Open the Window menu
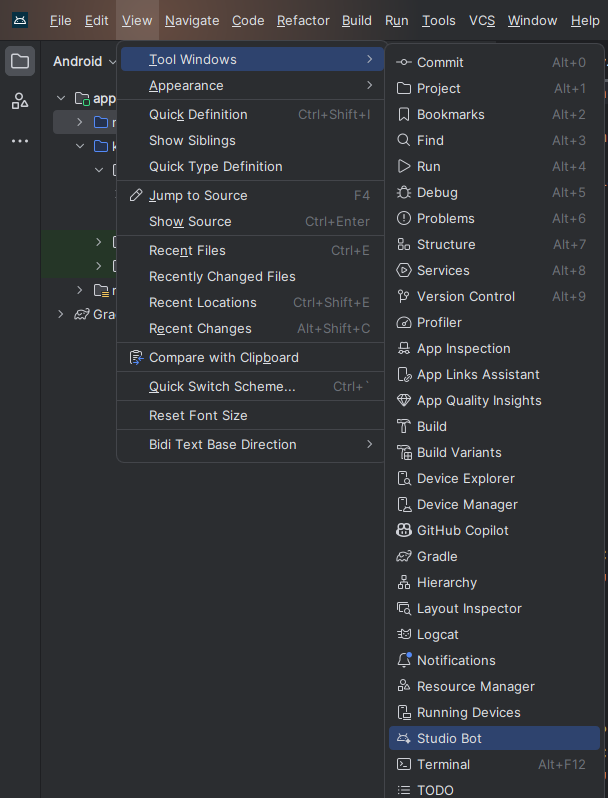608x798 pixels. pyautogui.click(x=532, y=21)
